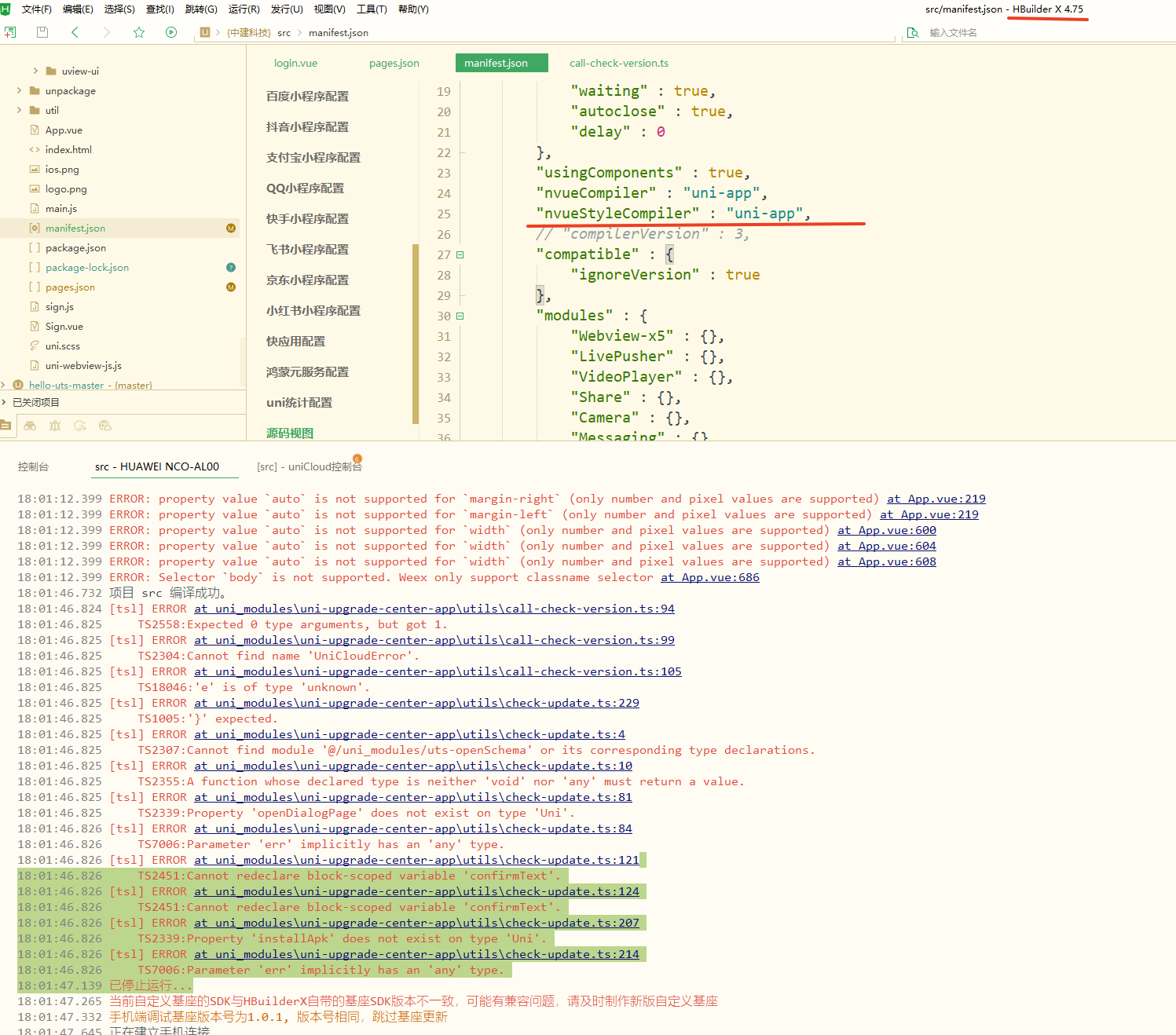Open uni统计配置 settings section
Screen dimensions: 1176x1035
pyautogui.click(x=299, y=402)
